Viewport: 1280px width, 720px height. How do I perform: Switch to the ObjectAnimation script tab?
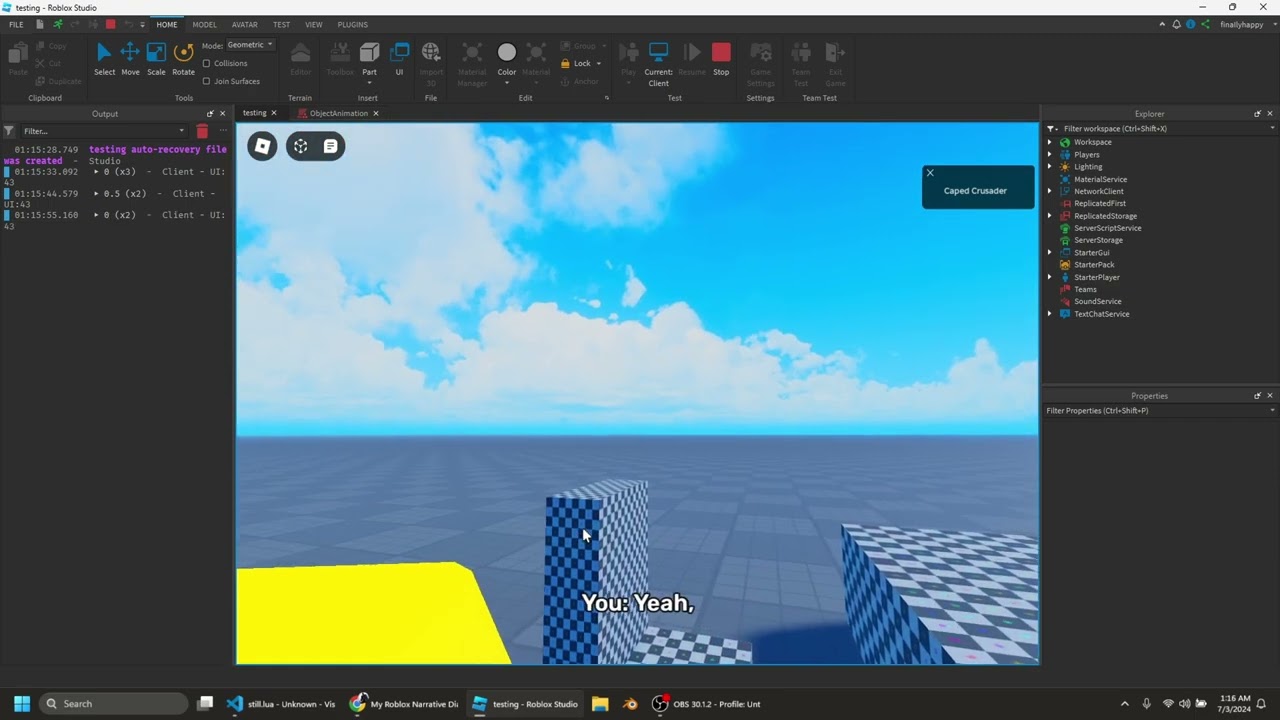tap(338, 113)
